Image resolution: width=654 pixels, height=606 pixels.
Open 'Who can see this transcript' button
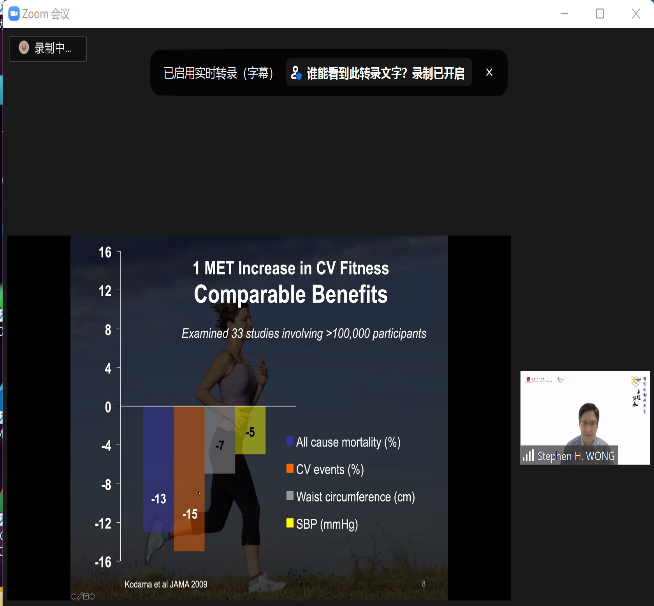[378, 73]
